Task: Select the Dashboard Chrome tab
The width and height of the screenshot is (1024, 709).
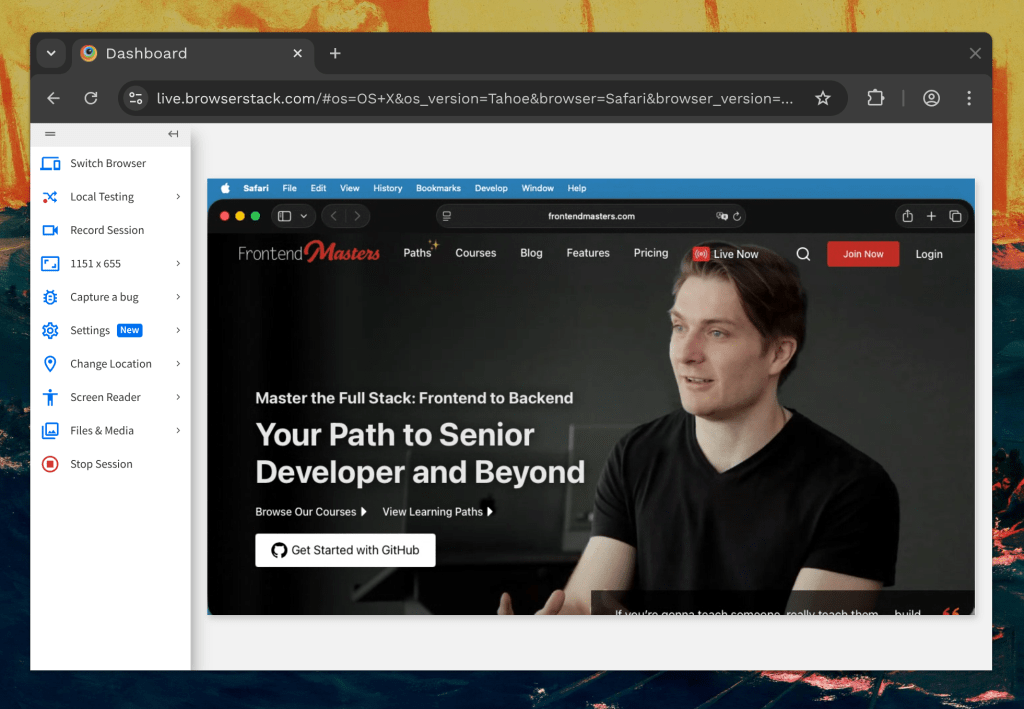Action: pos(193,54)
